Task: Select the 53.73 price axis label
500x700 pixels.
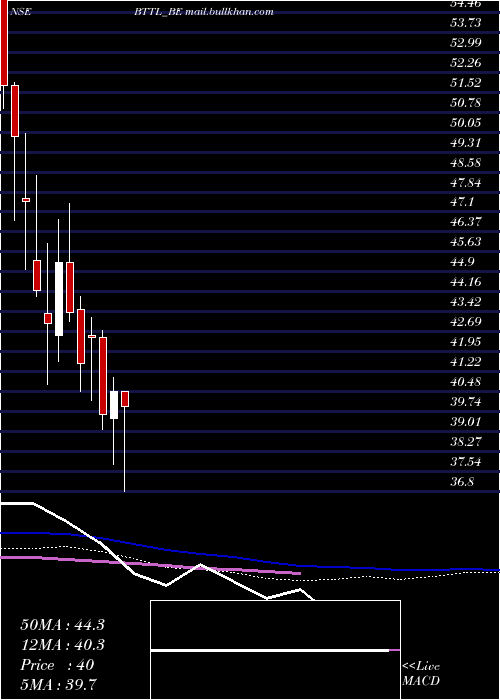Action: (466, 23)
